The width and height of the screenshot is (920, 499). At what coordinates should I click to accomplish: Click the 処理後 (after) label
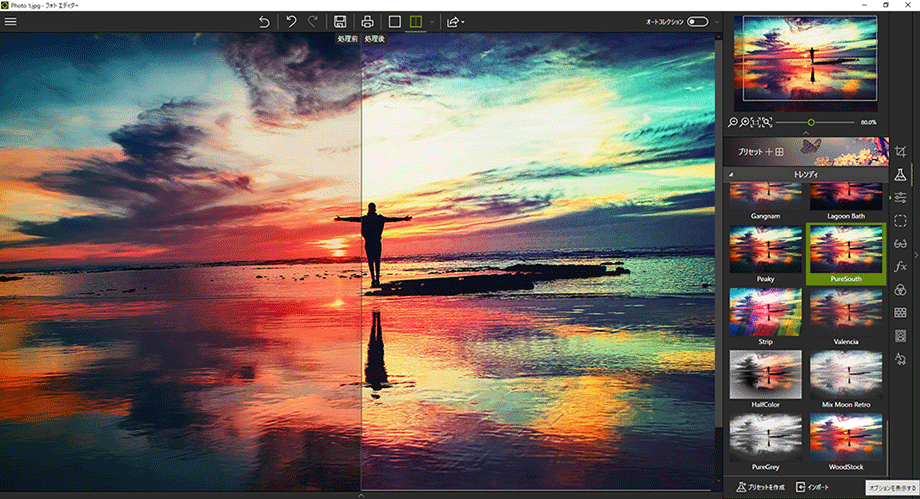pyautogui.click(x=374, y=39)
